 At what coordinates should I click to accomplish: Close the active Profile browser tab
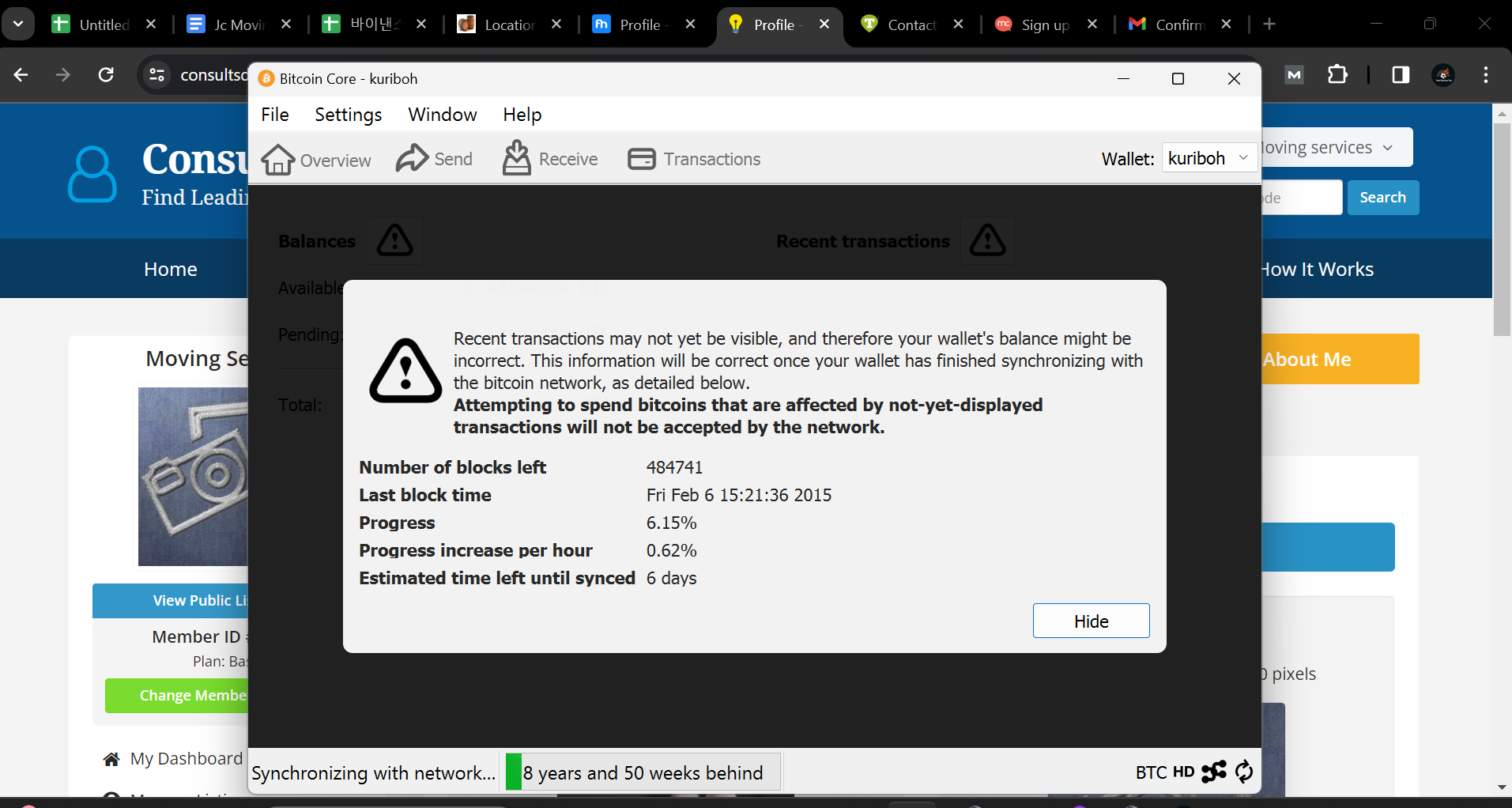[824, 25]
